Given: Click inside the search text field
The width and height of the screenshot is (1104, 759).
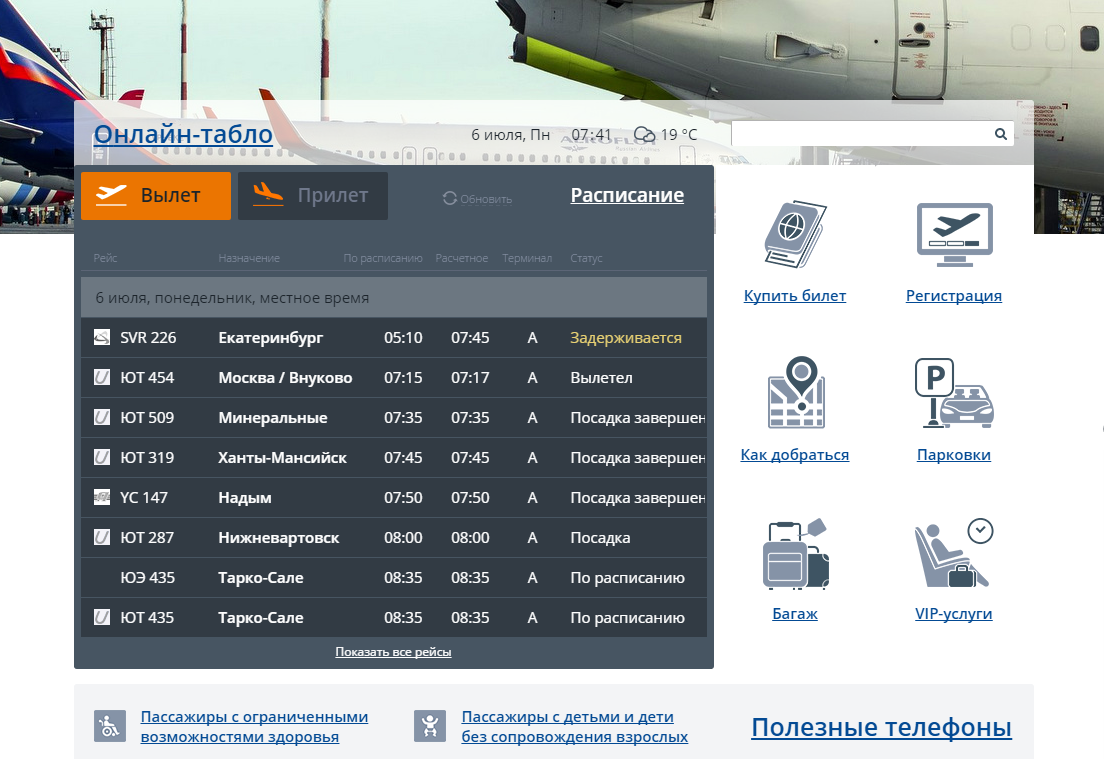Looking at the screenshot, I should pos(860,134).
